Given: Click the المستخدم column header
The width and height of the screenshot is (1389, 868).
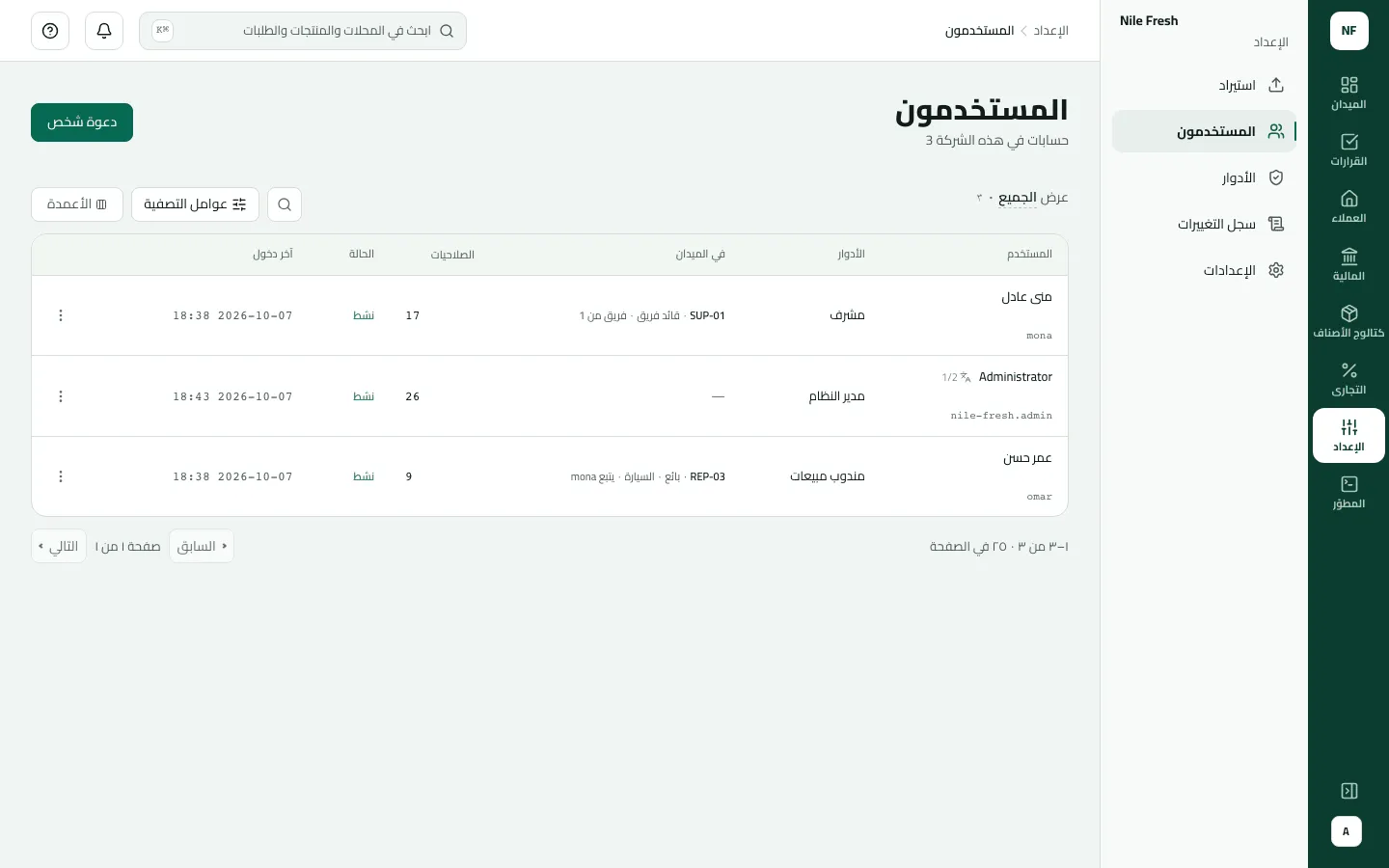Looking at the screenshot, I should pos(1029,255).
